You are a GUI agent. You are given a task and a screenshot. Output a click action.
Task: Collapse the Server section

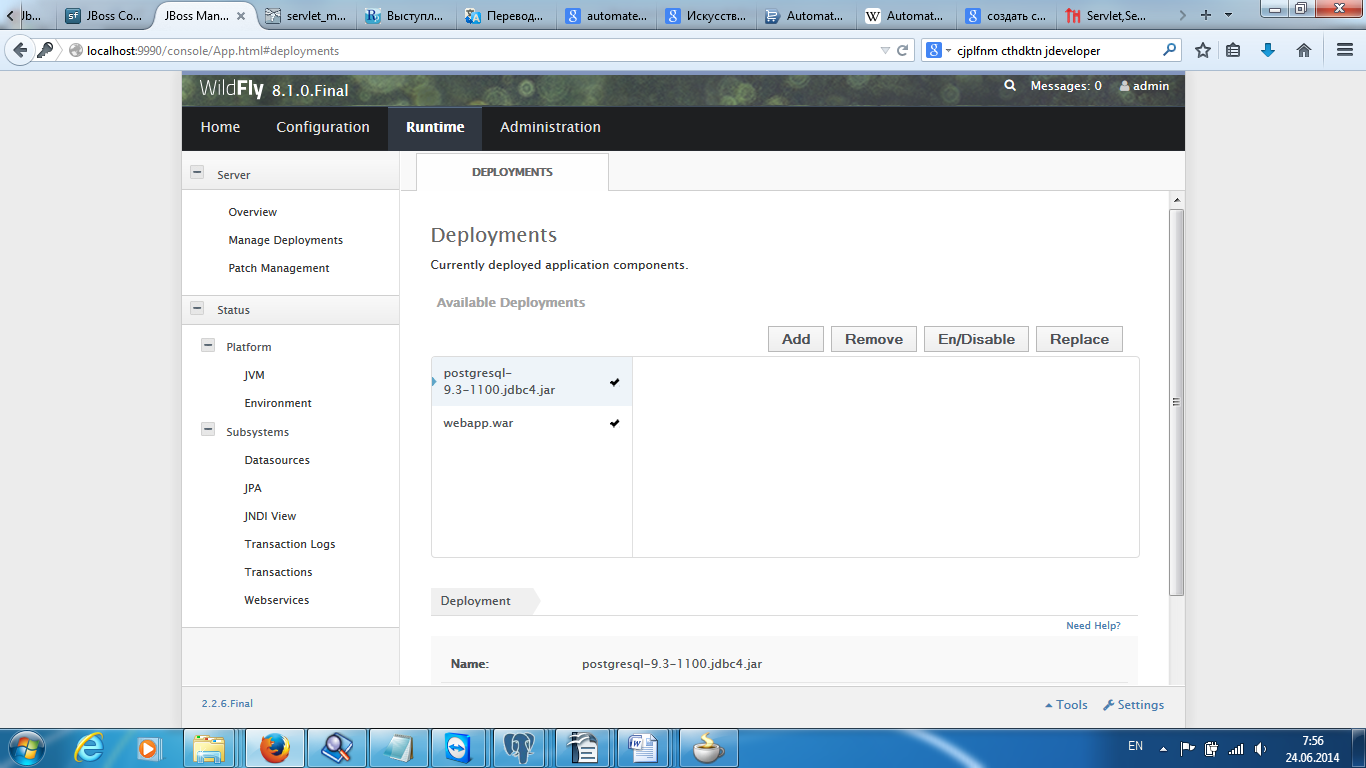(x=197, y=172)
